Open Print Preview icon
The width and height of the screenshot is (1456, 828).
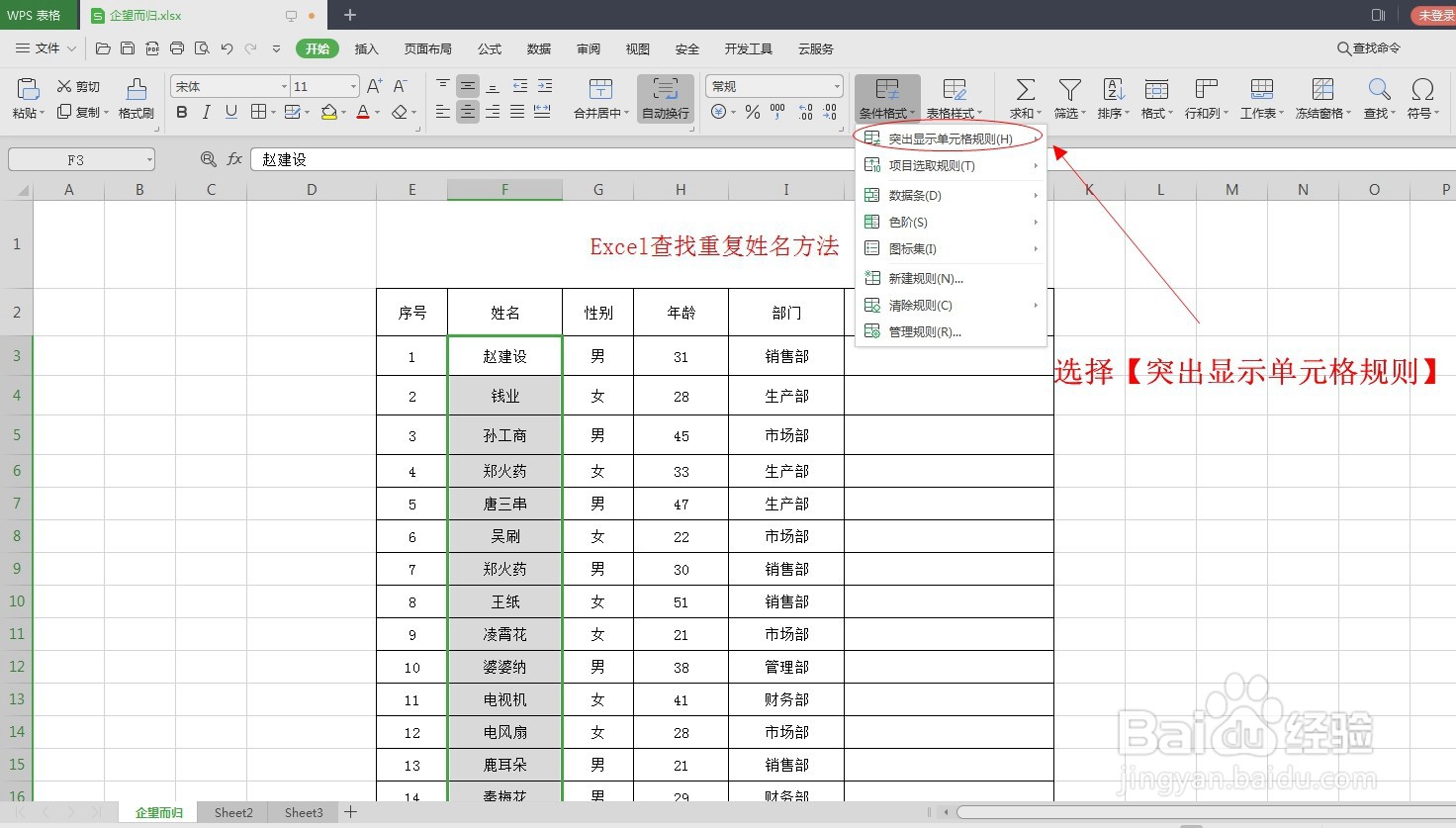click(x=202, y=47)
